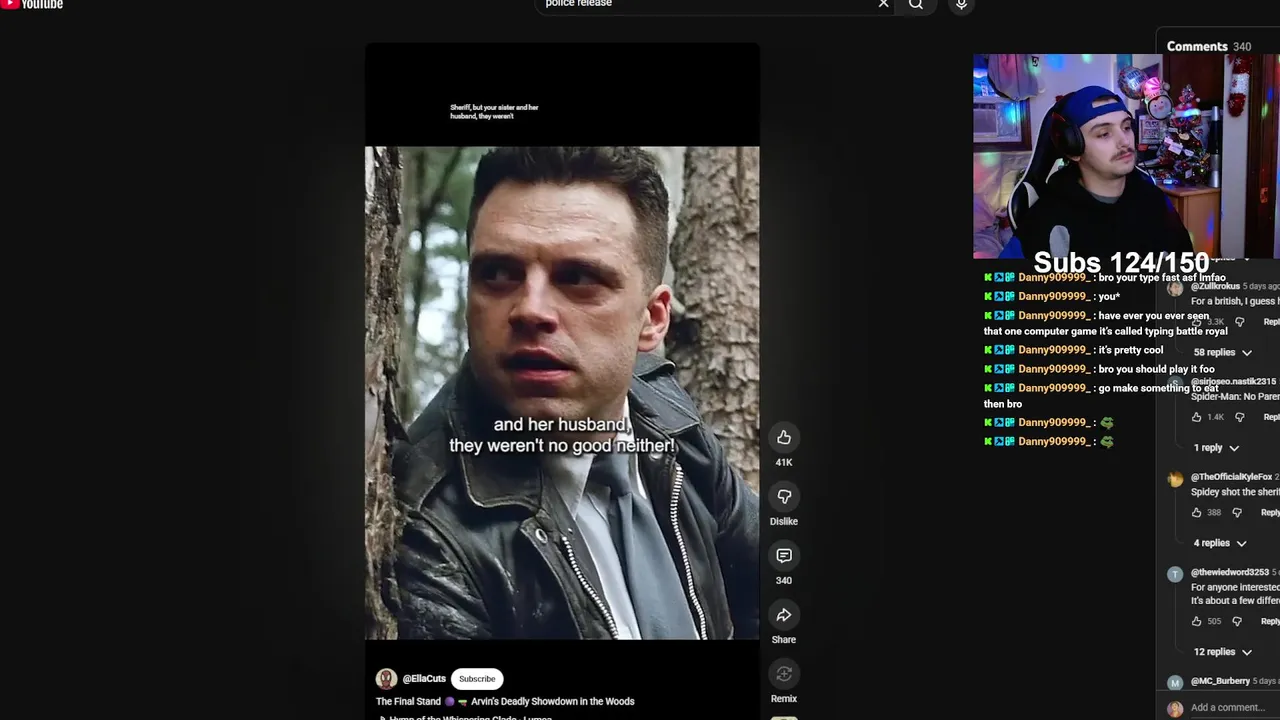
Task: Dislike the comment with 1.4K likes
Action: click(x=1240, y=417)
